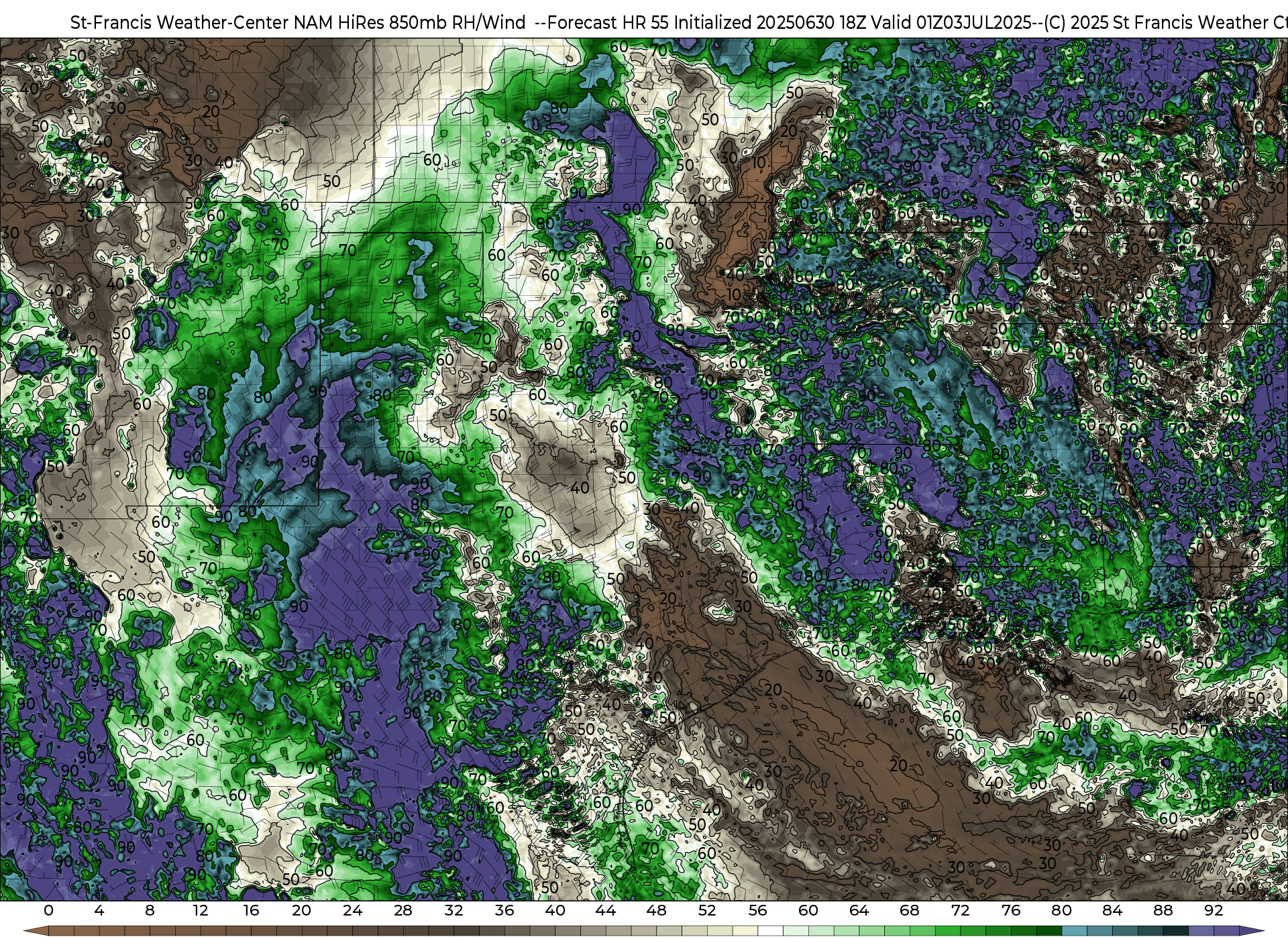This screenshot has width=1288, height=939.
Task: Select the colorbar tick label 56
Action: [x=757, y=910]
